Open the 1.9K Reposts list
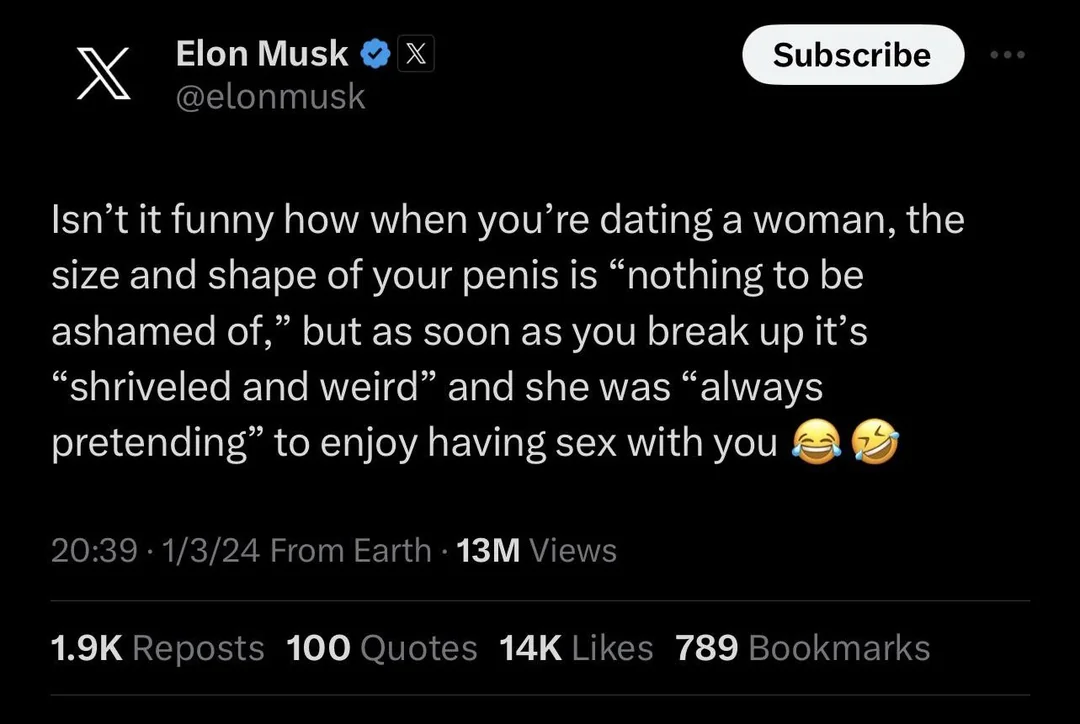The width and height of the screenshot is (1080, 724). point(157,648)
